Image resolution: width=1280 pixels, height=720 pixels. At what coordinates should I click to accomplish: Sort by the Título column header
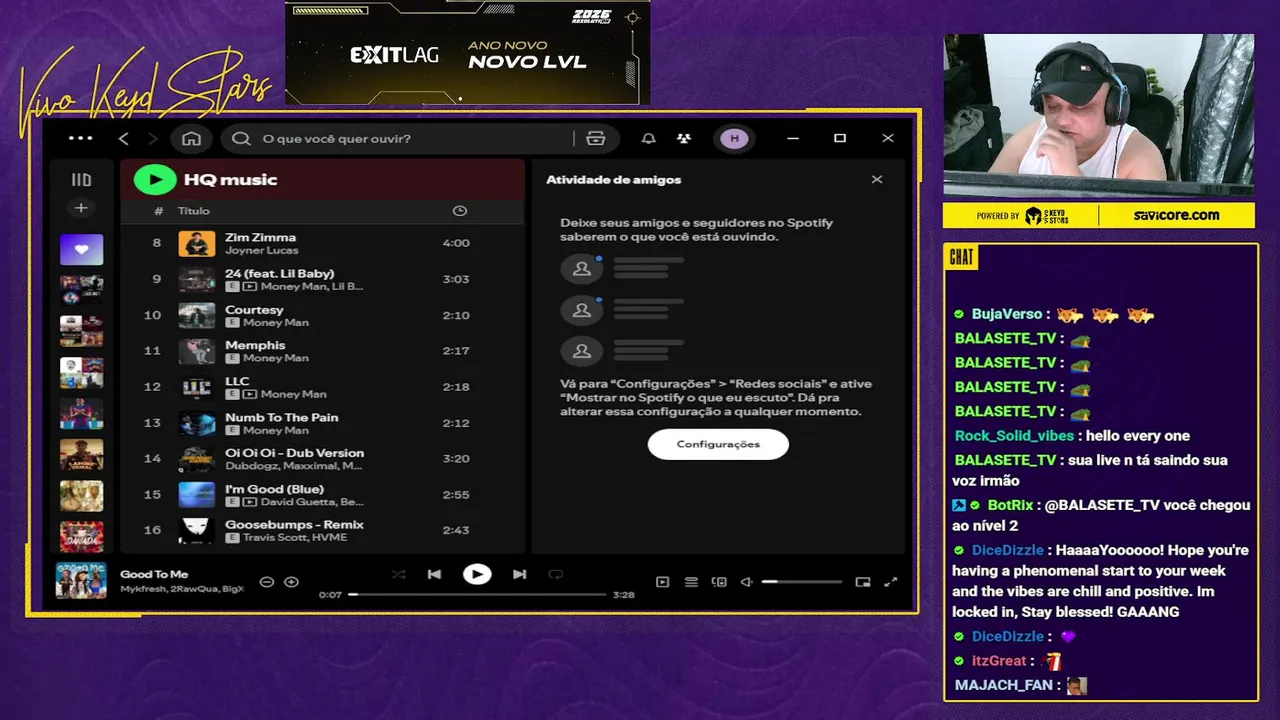194,211
